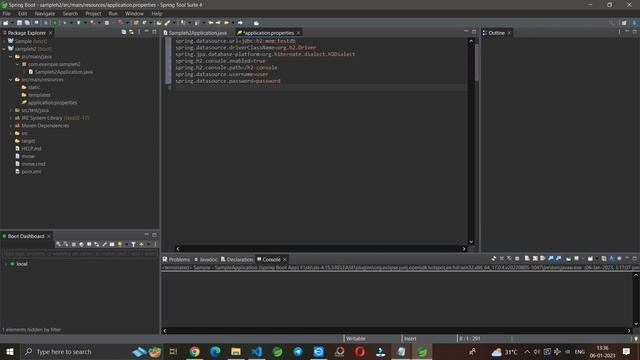This screenshot has height=360, width=640.
Task: Open the Windows notification center icon
Action: 626,351
